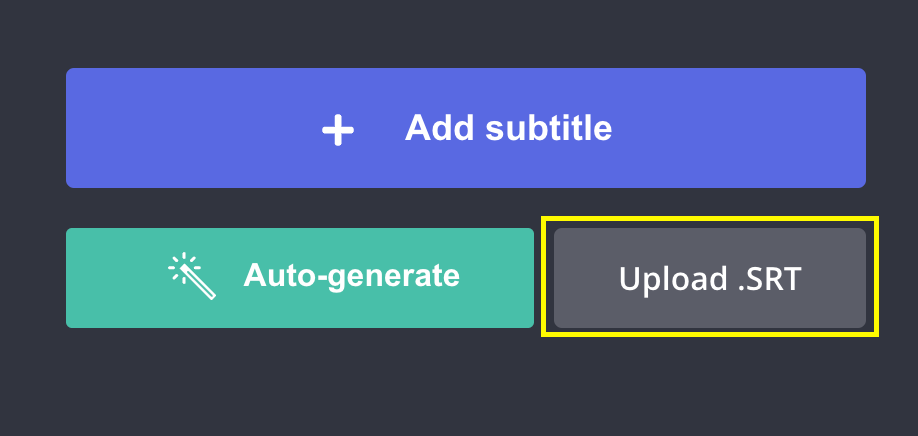Screen dimensions: 918x436
Task: Select the wide blue Add subtitle bar
Action: [x=465, y=128]
